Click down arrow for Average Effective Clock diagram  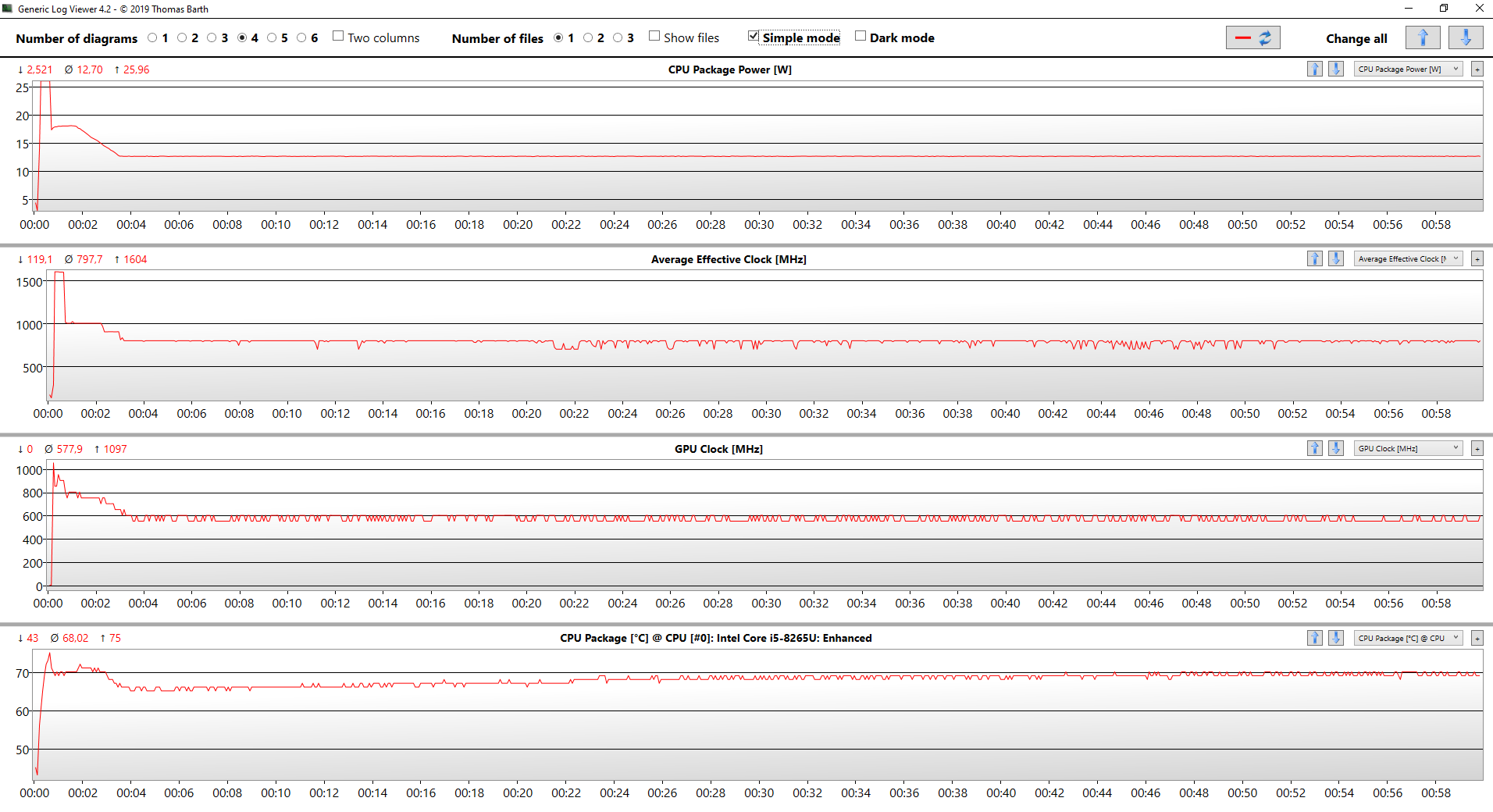coord(1336,258)
